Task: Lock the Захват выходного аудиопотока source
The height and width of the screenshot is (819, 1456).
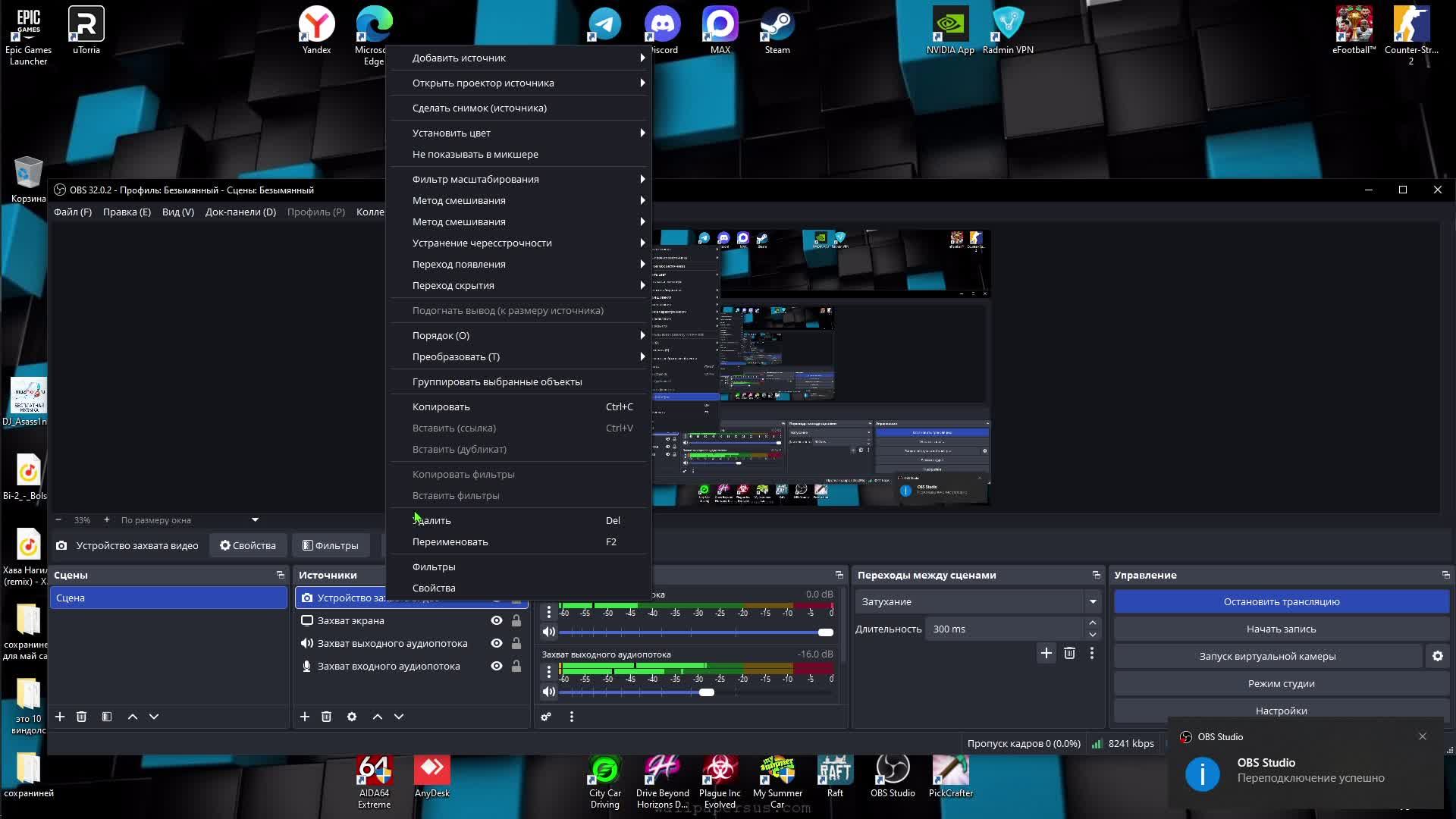Action: click(x=516, y=643)
